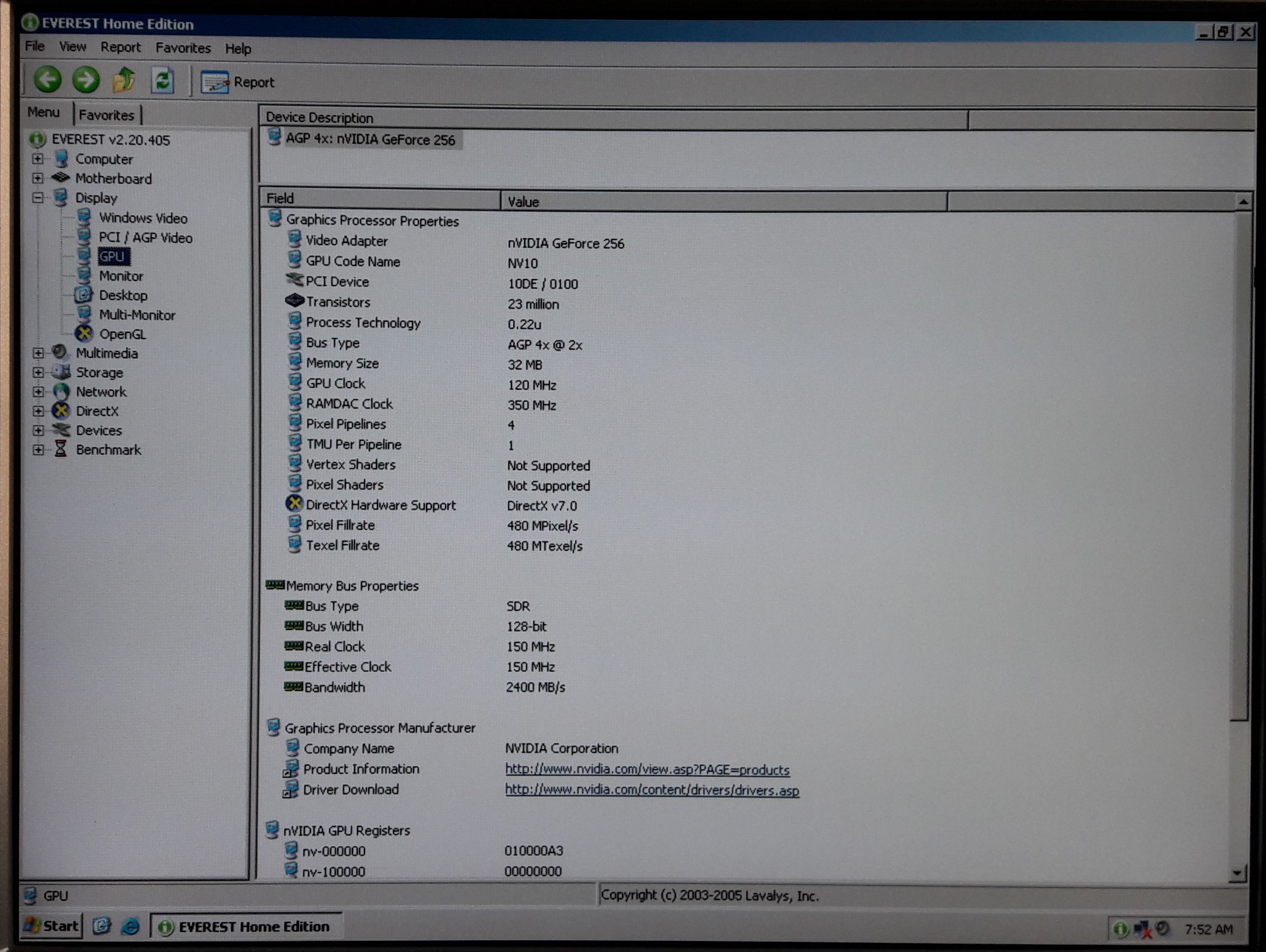Click the Value column header

(x=724, y=202)
